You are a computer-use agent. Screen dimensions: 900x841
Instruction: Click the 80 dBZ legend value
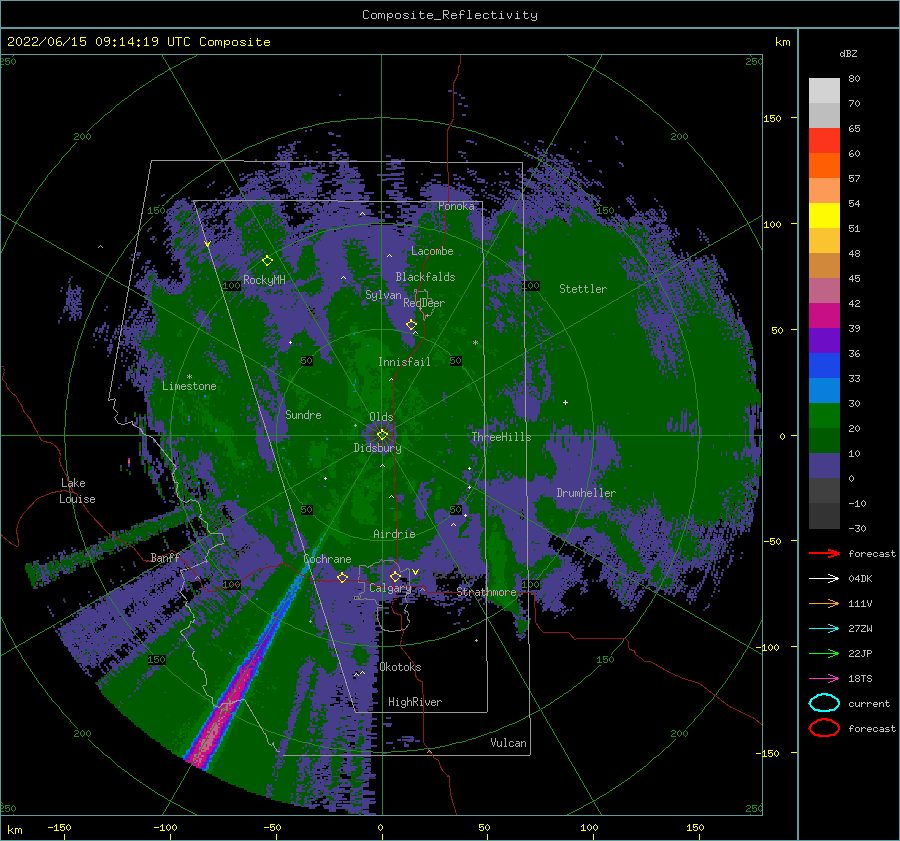[854, 79]
